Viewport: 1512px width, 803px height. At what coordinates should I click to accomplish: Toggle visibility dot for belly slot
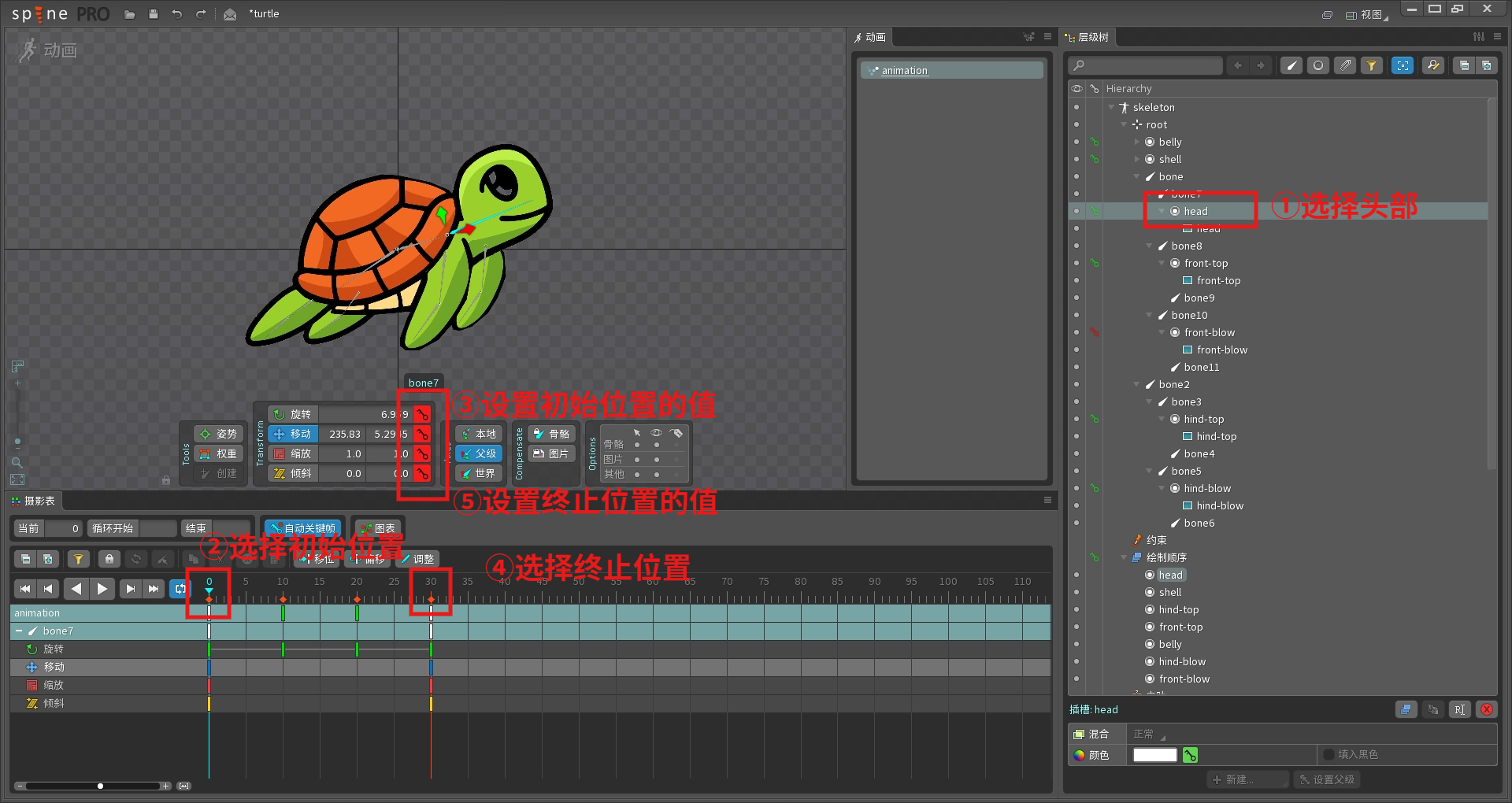[1077, 142]
